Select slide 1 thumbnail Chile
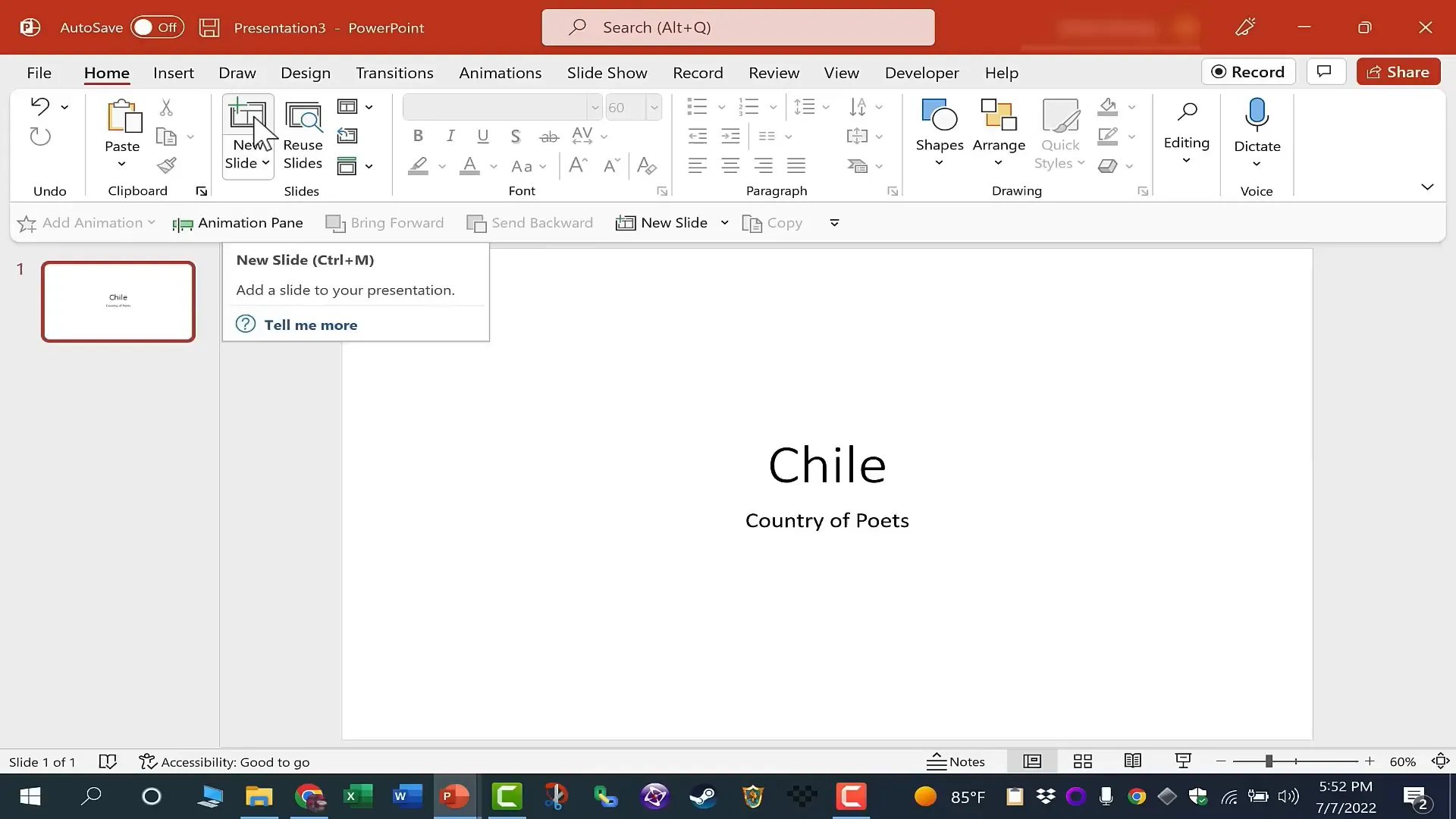This screenshot has height=819, width=1456. tap(118, 302)
